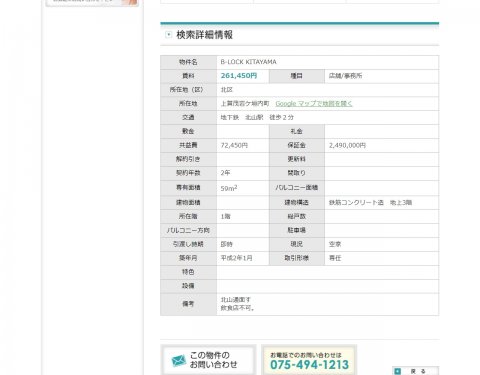Click the 総戸数 label cell

(x=297, y=216)
